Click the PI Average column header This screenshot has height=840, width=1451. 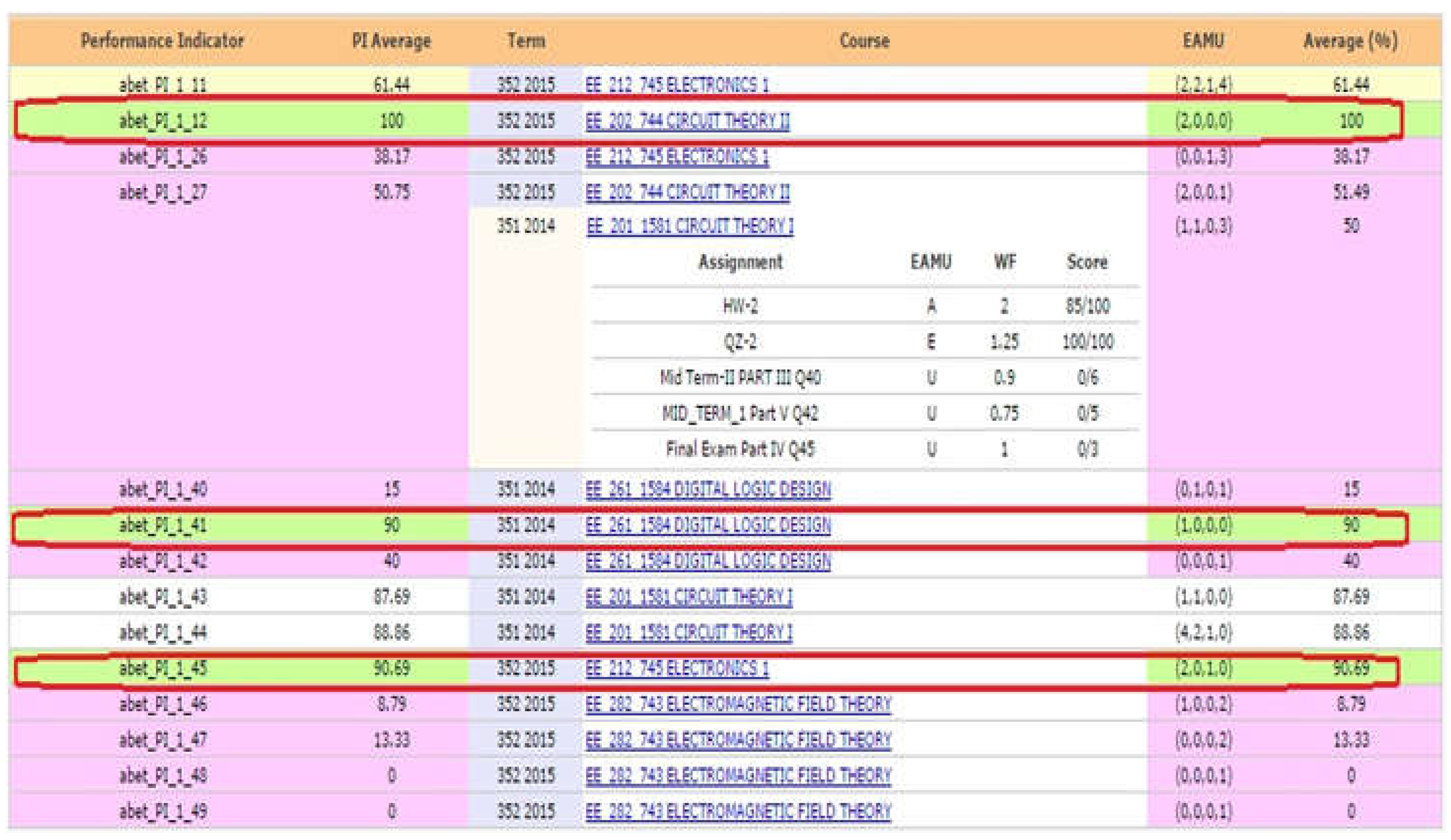[x=391, y=41]
